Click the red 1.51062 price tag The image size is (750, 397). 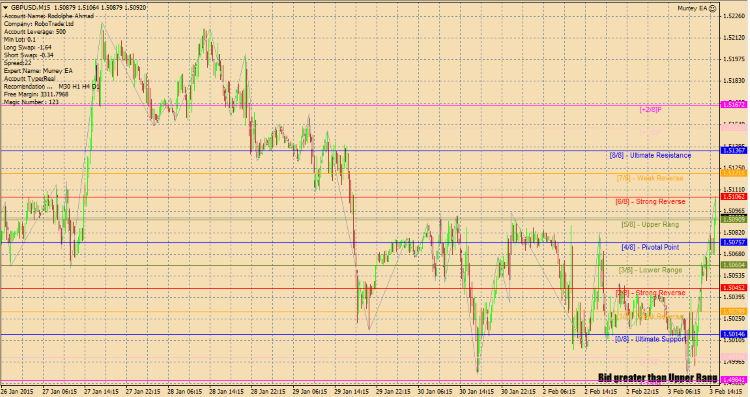click(x=734, y=197)
